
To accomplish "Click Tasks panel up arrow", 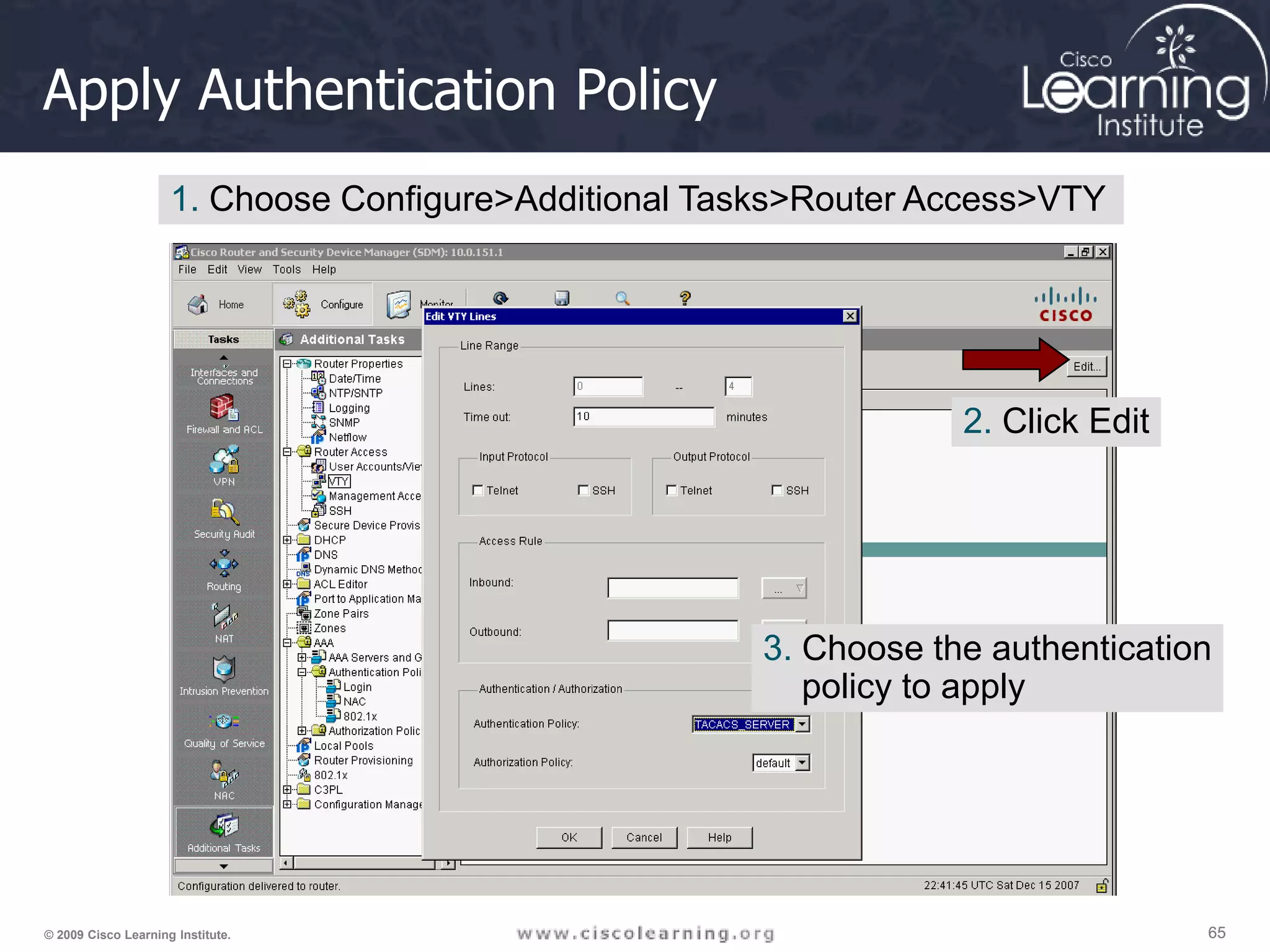I will coord(224,358).
